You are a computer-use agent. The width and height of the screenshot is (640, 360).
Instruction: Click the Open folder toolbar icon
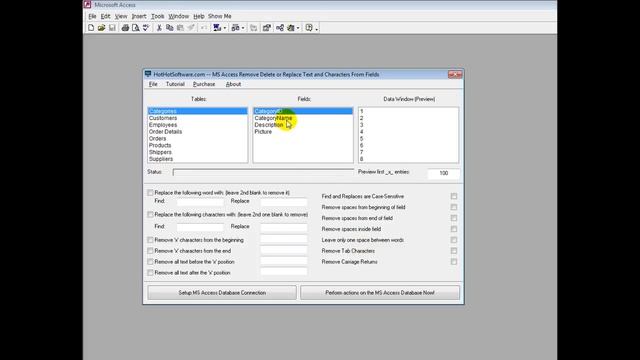tap(101, 28)
